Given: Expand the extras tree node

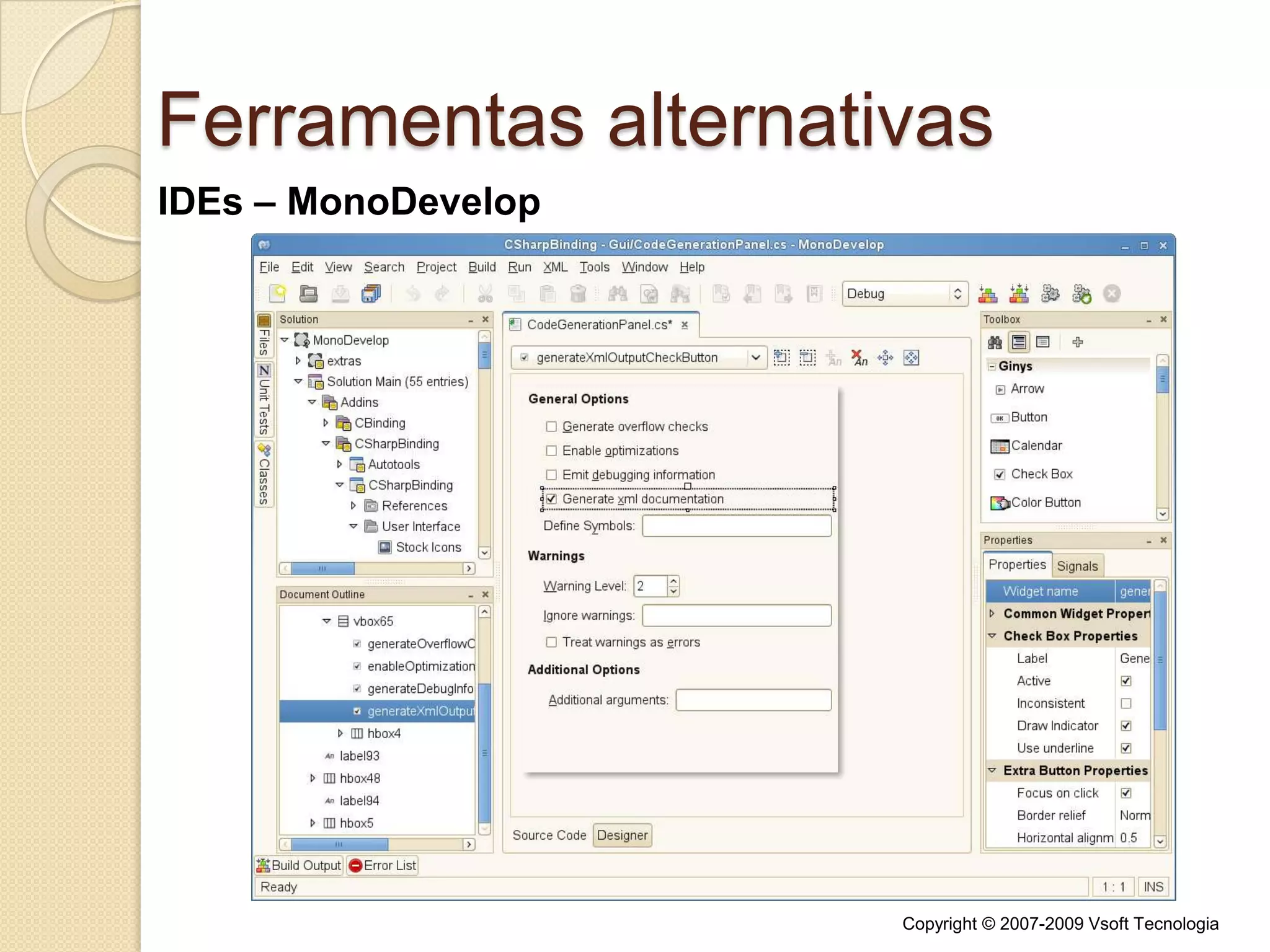Looking at the screenshot, I should tap(298, 361).
